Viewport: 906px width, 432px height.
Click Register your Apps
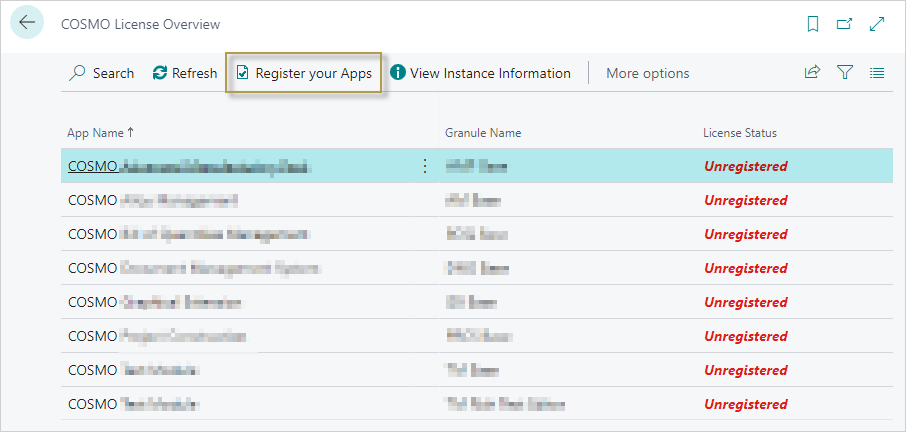coord(304,73)
